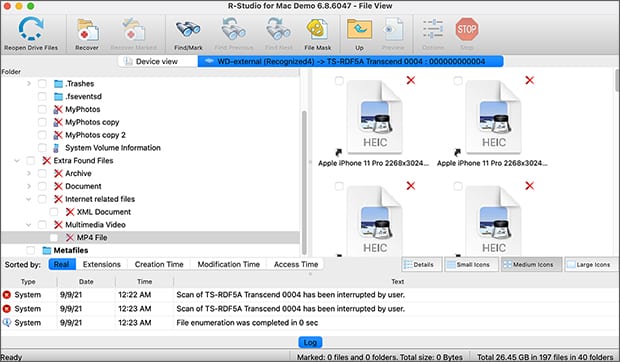
Task: Collapse the Multimedia Video node
Action: point(28,225)
